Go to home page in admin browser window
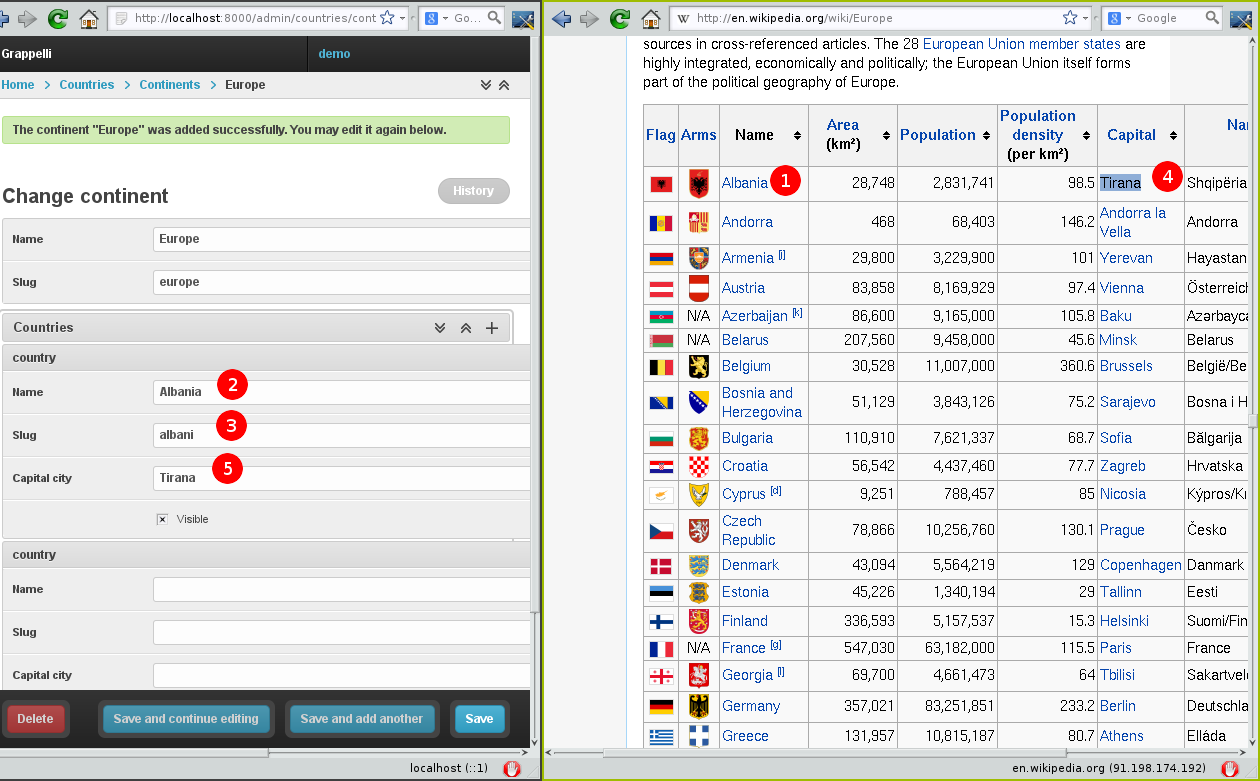This screenshot has width=1260, height=781. (89, 18)
